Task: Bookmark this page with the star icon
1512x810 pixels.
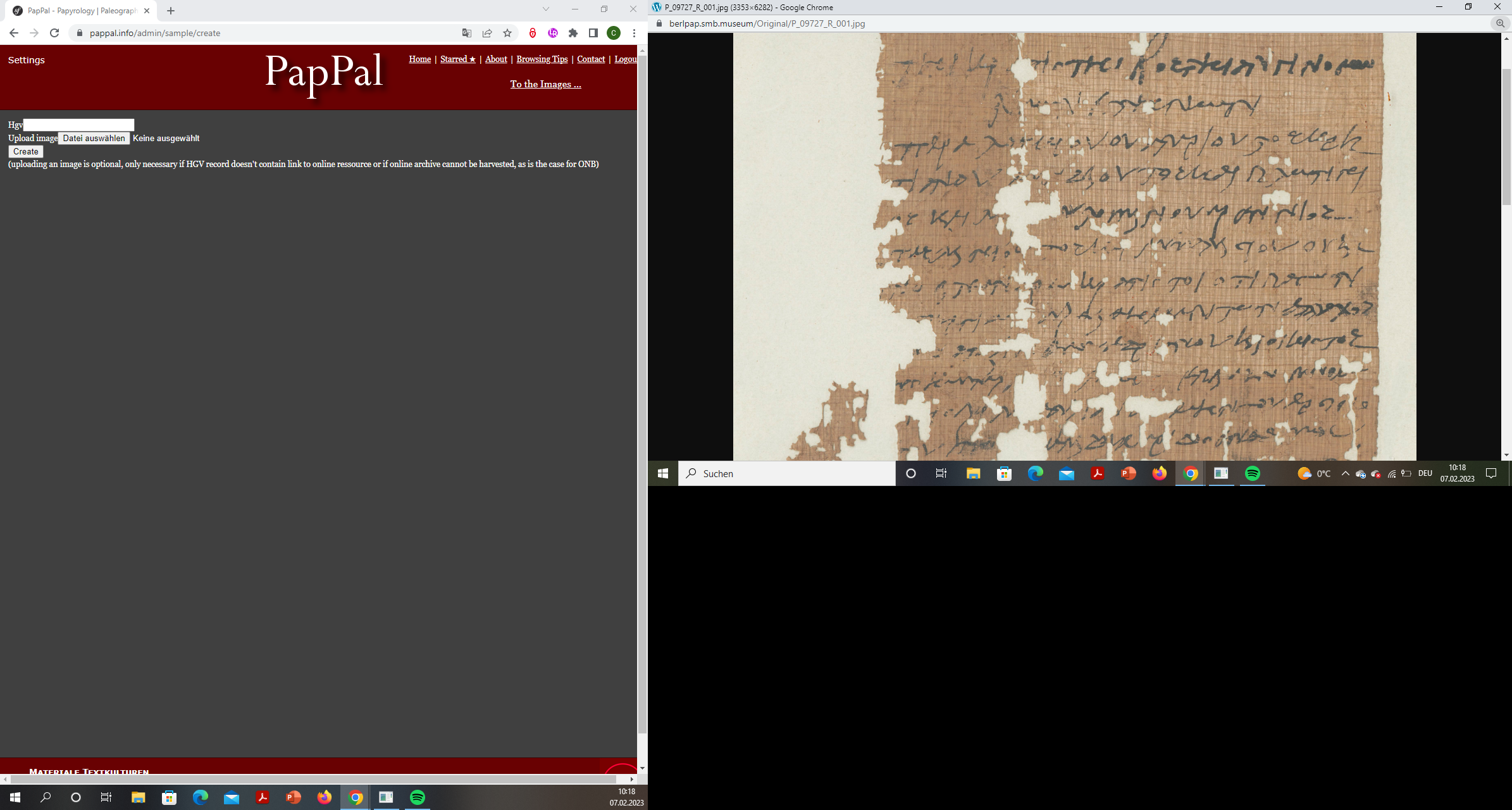Action: click(x=507, y=33)
